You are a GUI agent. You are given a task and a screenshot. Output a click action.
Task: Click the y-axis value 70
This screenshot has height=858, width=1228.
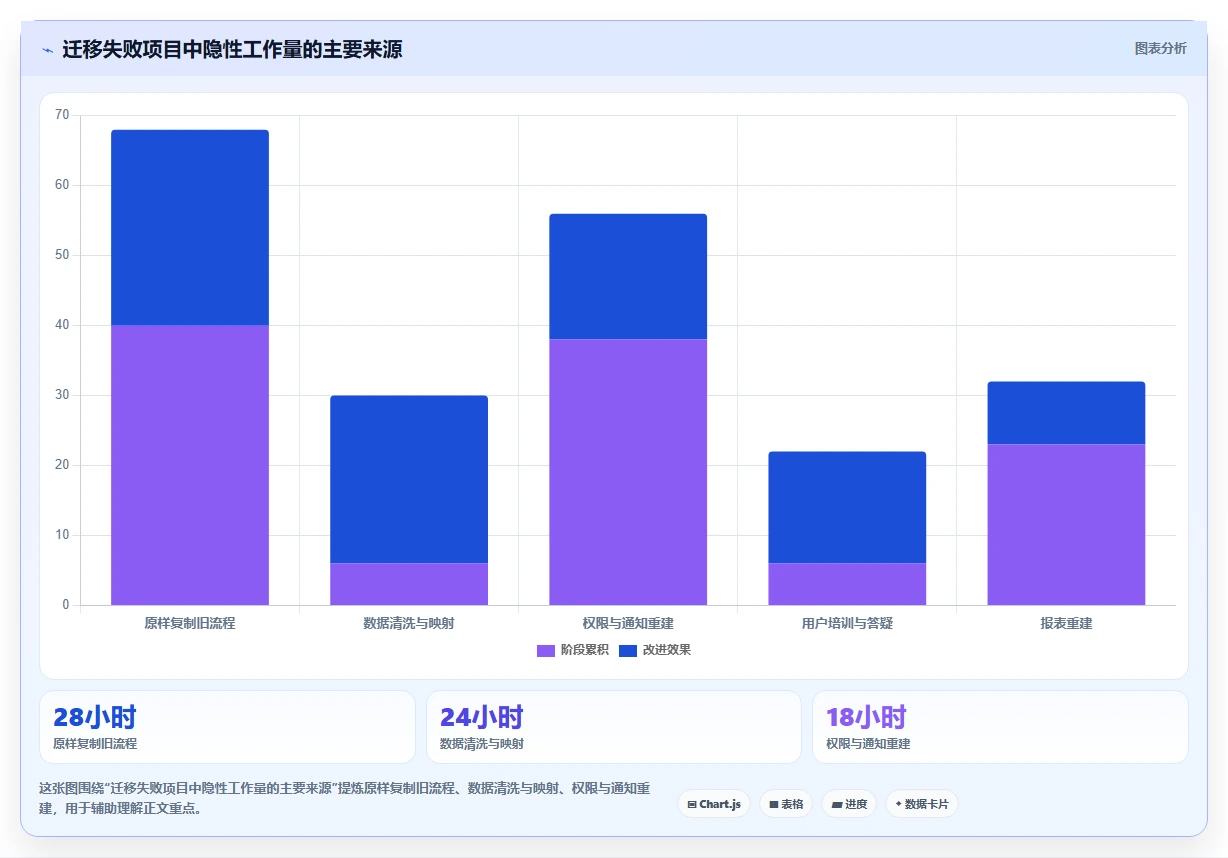click(x=62, y=115)
